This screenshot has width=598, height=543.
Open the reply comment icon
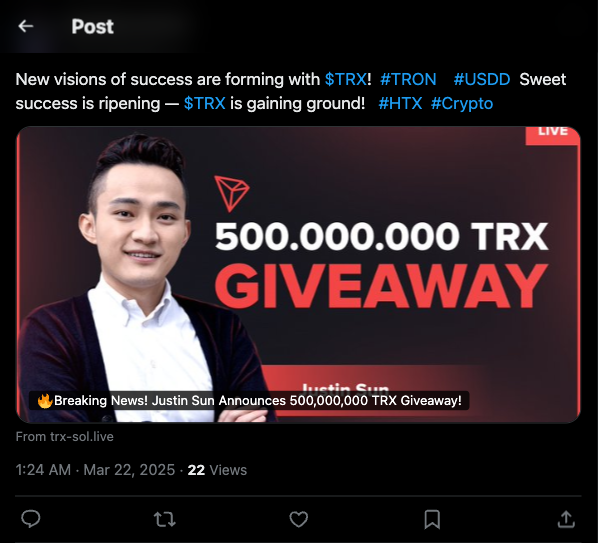click(x=31, y=519)
